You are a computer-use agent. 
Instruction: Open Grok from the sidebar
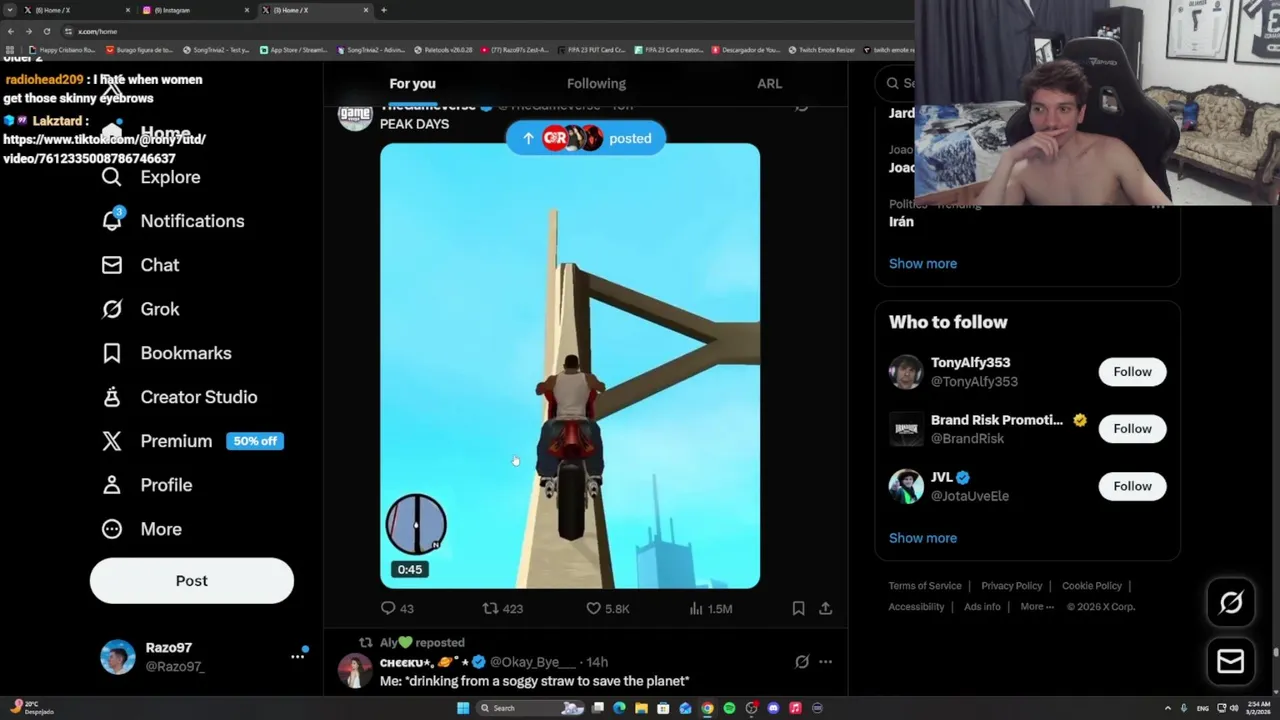[141, 309]
